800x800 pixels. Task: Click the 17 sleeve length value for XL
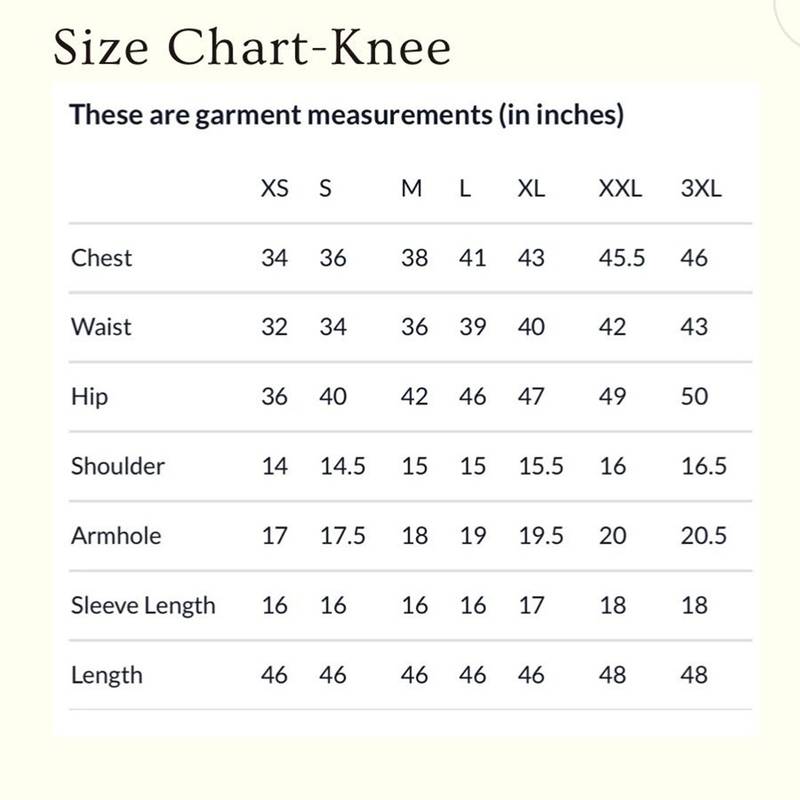[531, 605]
